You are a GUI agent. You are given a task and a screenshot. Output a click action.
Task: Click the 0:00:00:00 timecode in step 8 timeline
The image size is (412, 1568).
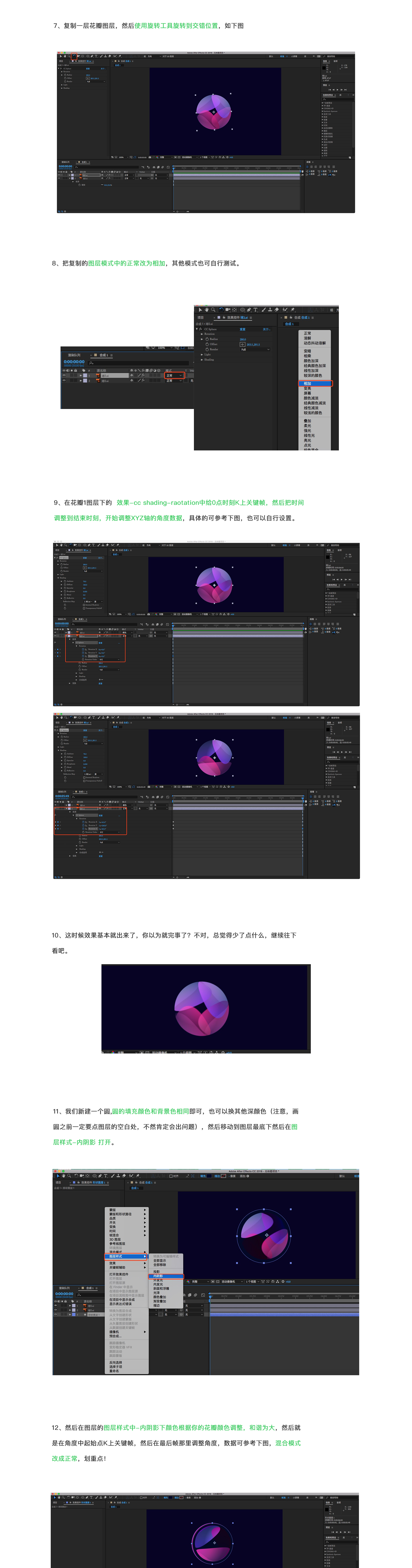pyautogui.click(x=74, y=362)
